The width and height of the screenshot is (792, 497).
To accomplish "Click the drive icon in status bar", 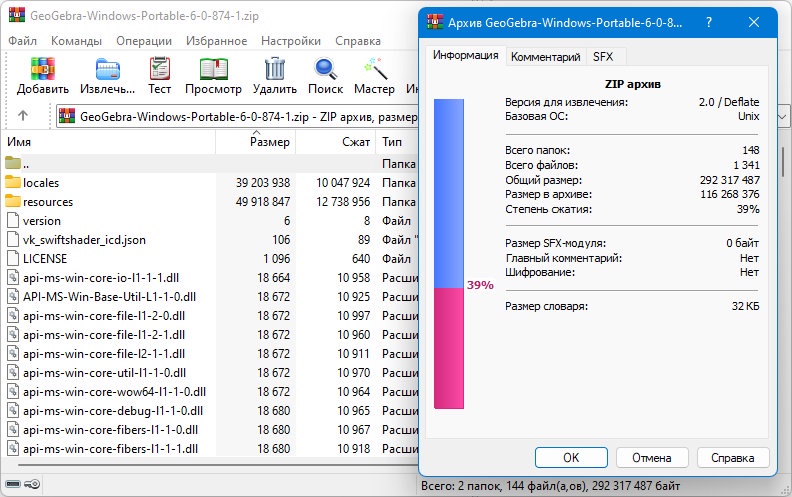I will (x=13, y=484).
